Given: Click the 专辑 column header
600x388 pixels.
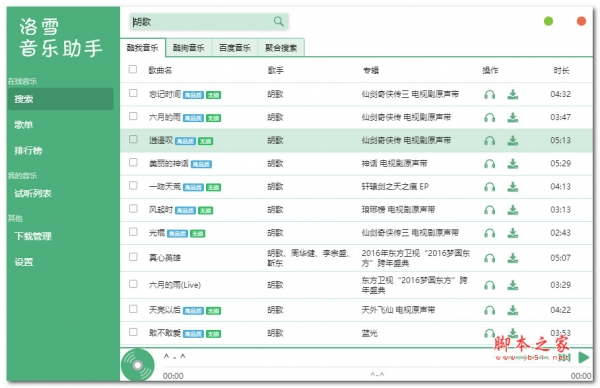Looking at the screenshot, I should 371,70.
